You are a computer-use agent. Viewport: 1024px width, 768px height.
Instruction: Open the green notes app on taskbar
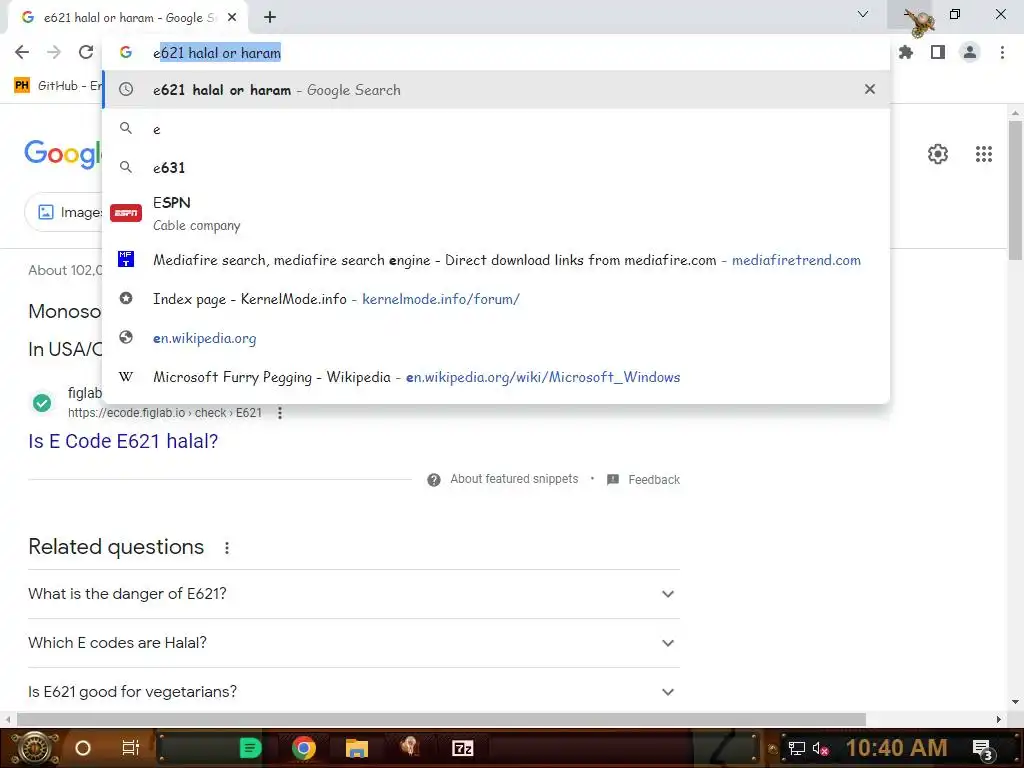[x=250, y=748]
